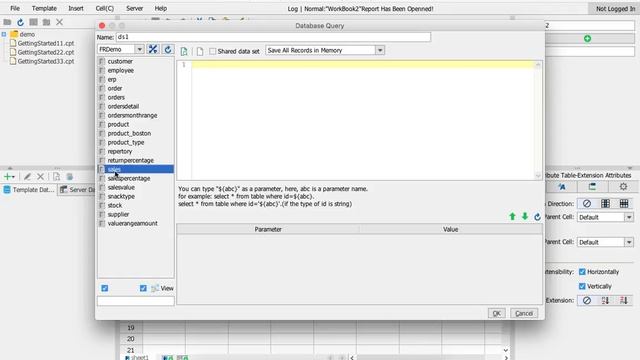Click the X delete icon in file toolbar
The image size is (640, 360).
59,22
